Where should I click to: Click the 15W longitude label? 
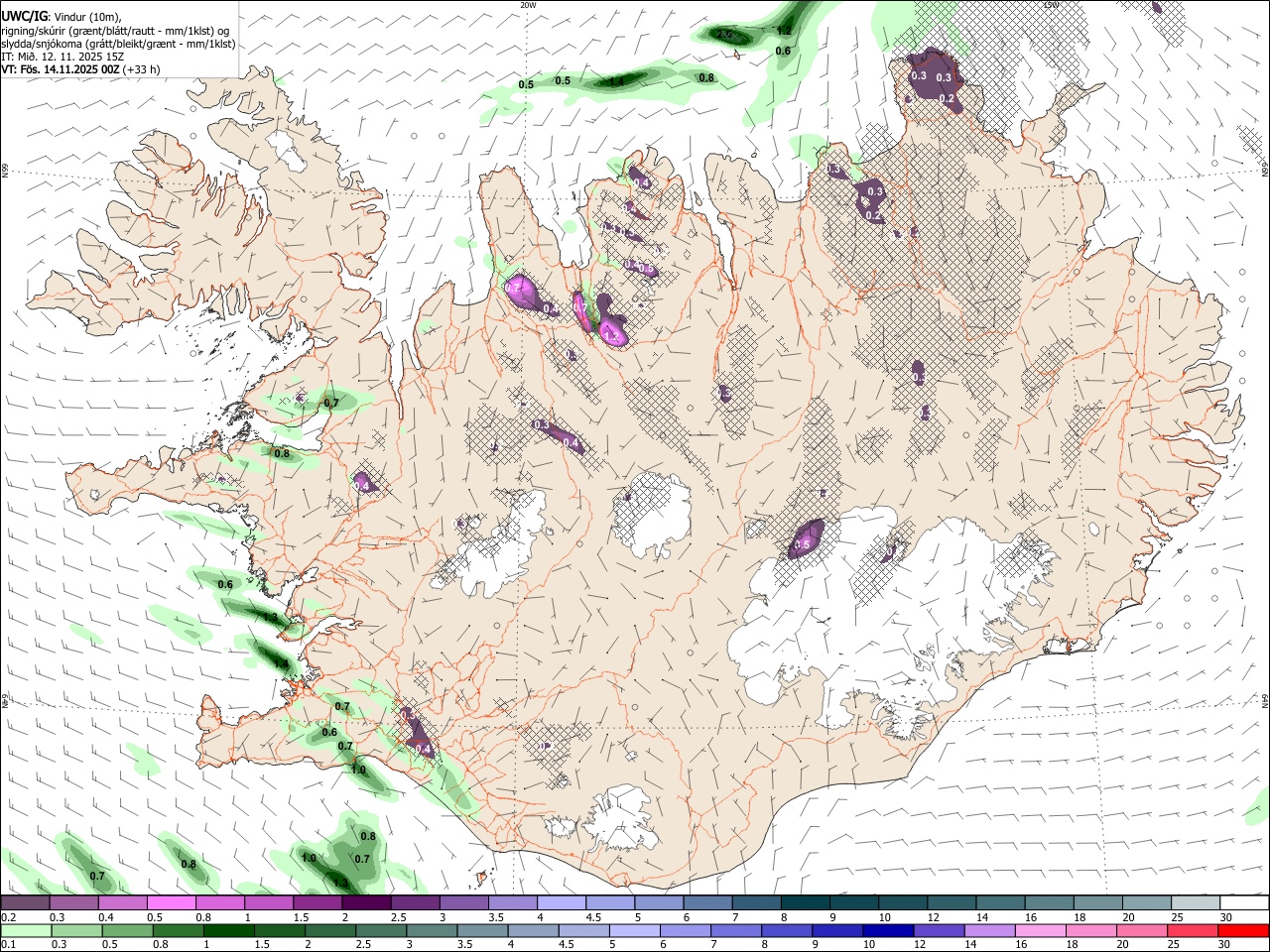(1052, 5)
